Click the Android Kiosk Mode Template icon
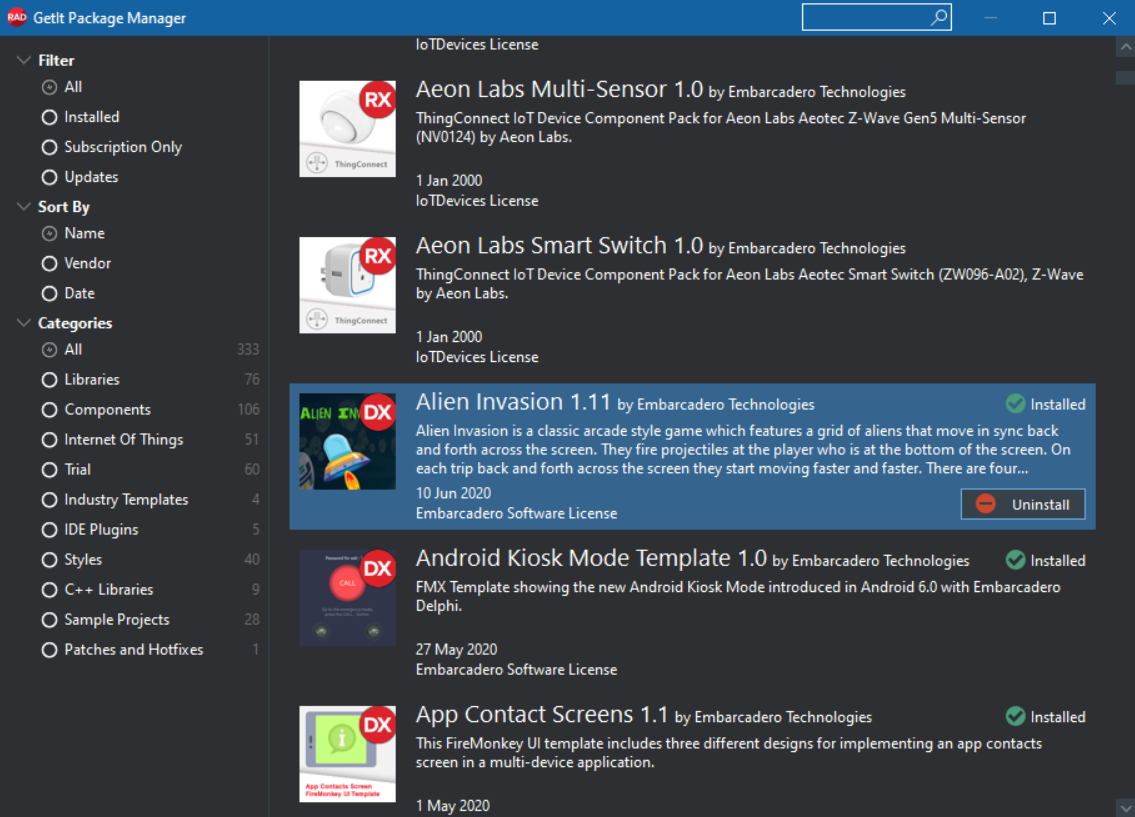This screenshot has height=817, width=1135. coord(347,598)
